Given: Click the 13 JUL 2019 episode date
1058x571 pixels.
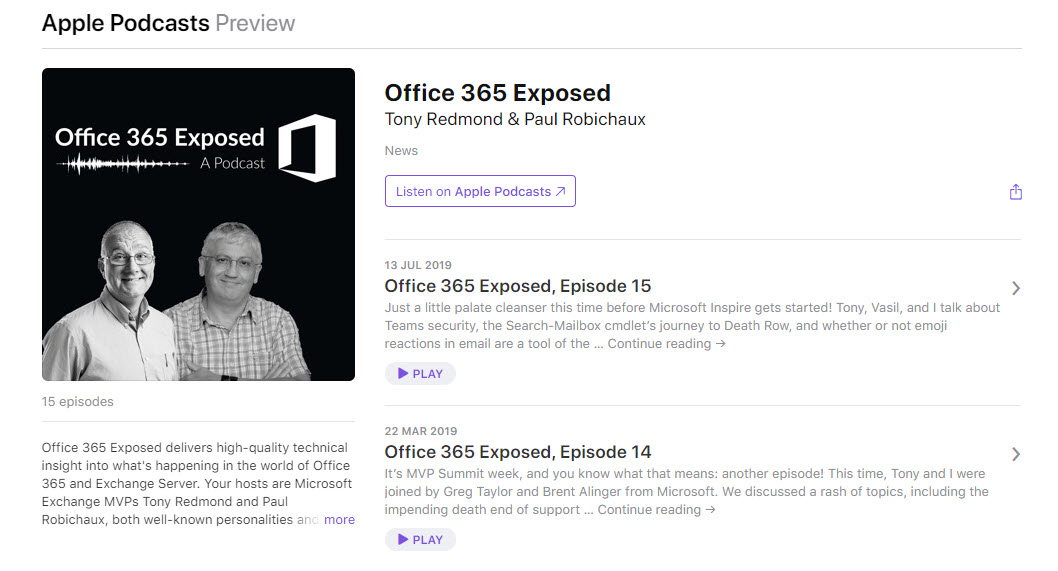Looking at the screenshot, I should 417,265.
